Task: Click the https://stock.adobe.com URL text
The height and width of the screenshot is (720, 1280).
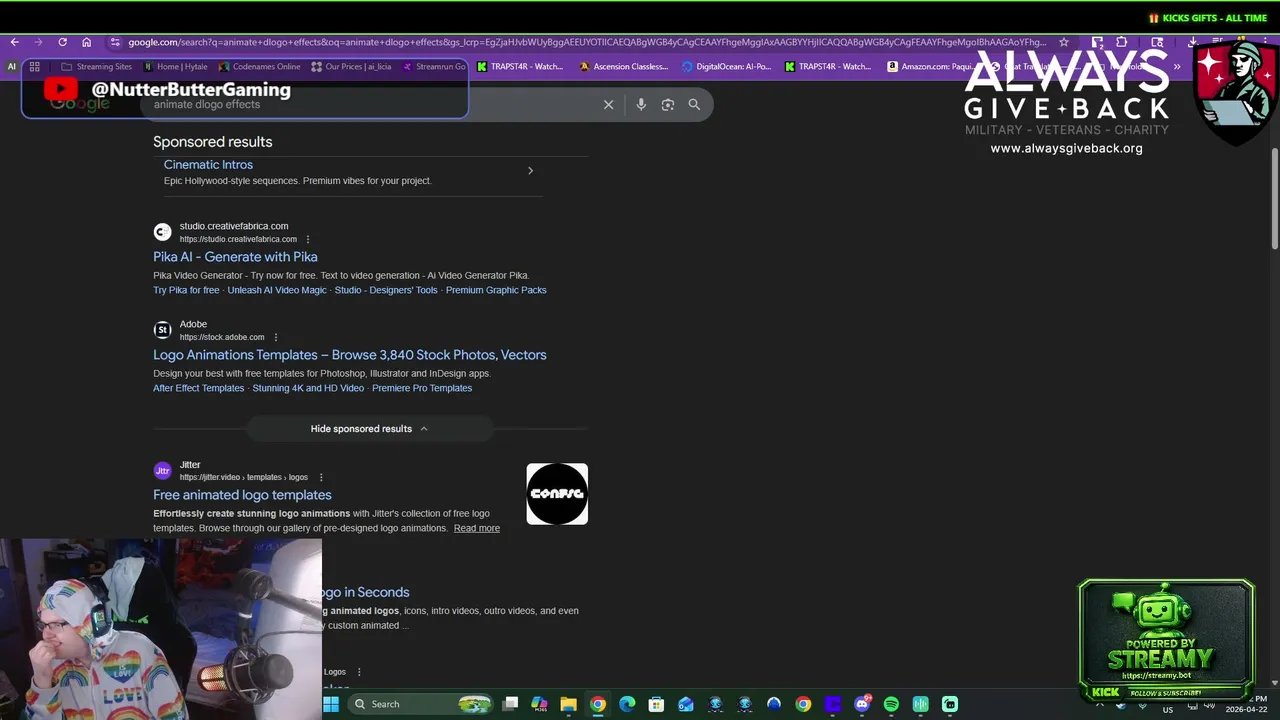Action: (x=222, y=337)
